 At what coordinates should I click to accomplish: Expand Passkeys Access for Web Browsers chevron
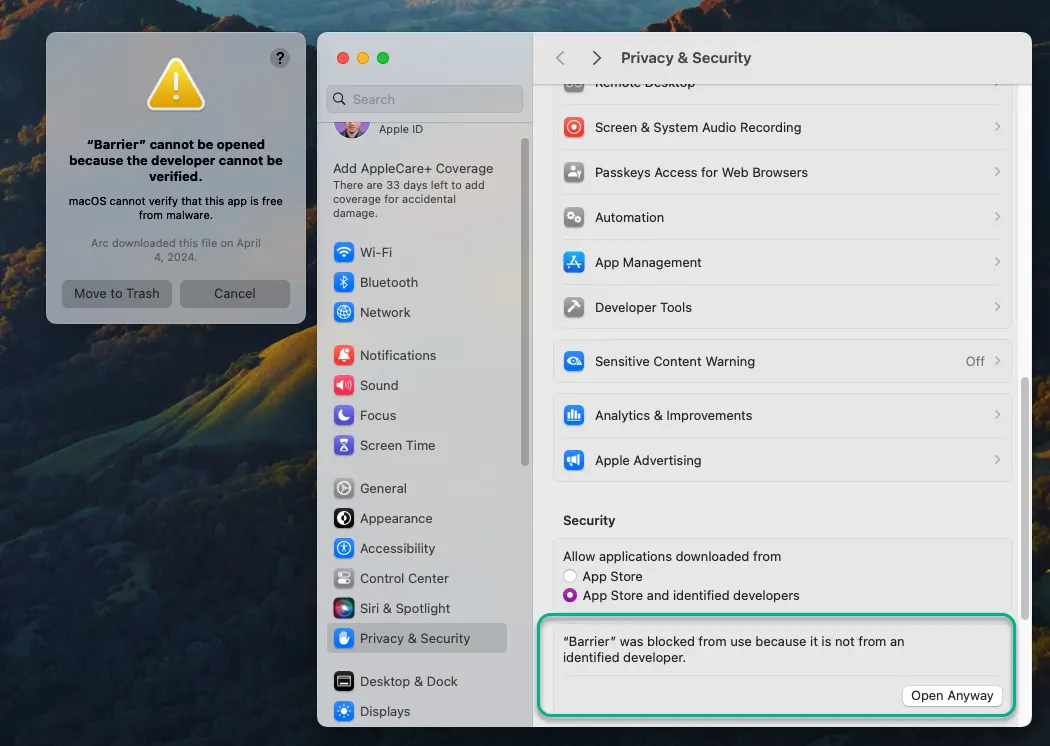(997, 171)
